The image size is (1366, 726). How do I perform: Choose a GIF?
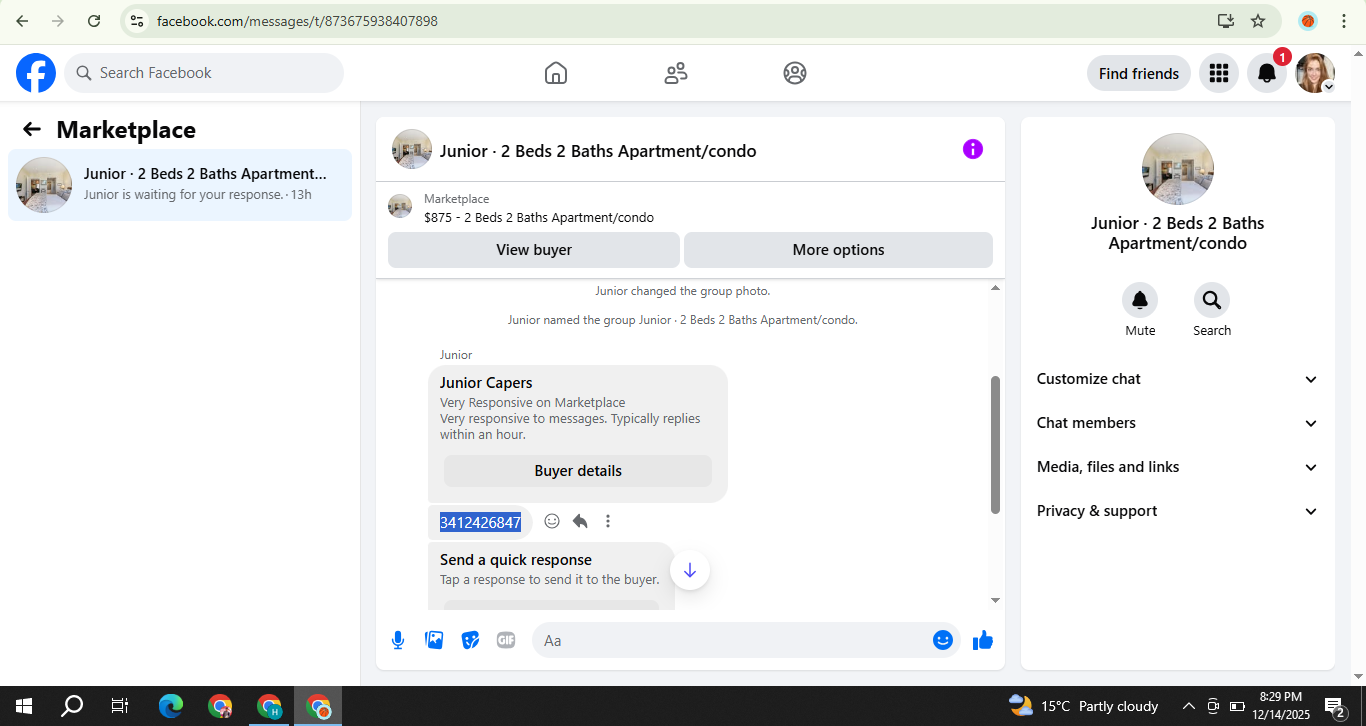[x=506, y=640]
